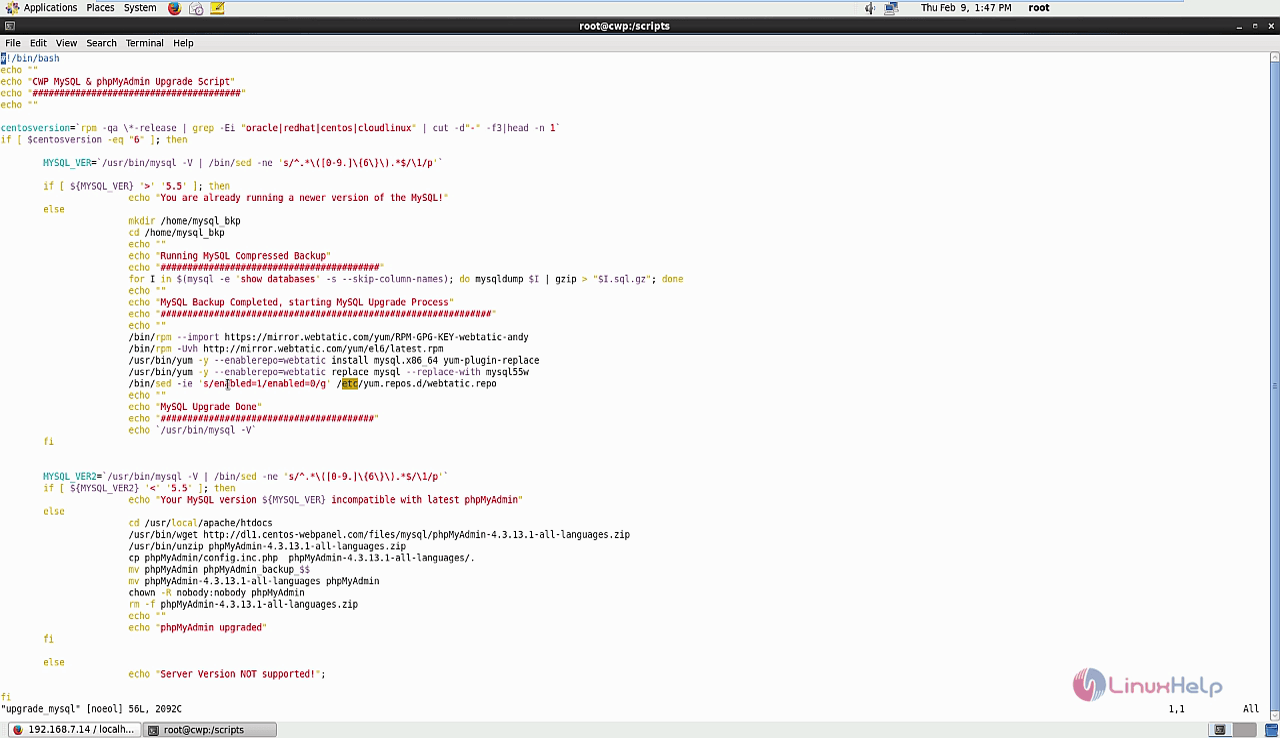Screen dimensions: 1280x738
Task: Click the 'MYSQL_VER2=' line
Action: (x=245, y=477)
